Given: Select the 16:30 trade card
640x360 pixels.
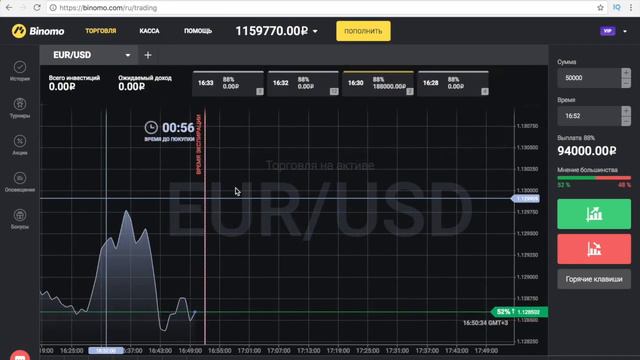Looking at the screenshot, I should pyautogui.click(x=378, y=84).
